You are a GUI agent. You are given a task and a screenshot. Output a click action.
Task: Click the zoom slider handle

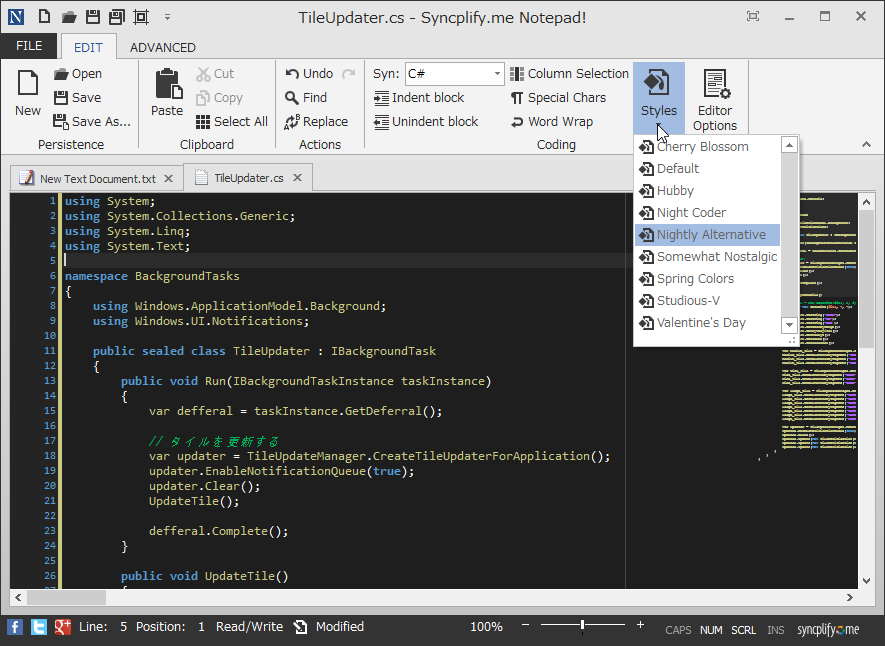coord(582,626)
